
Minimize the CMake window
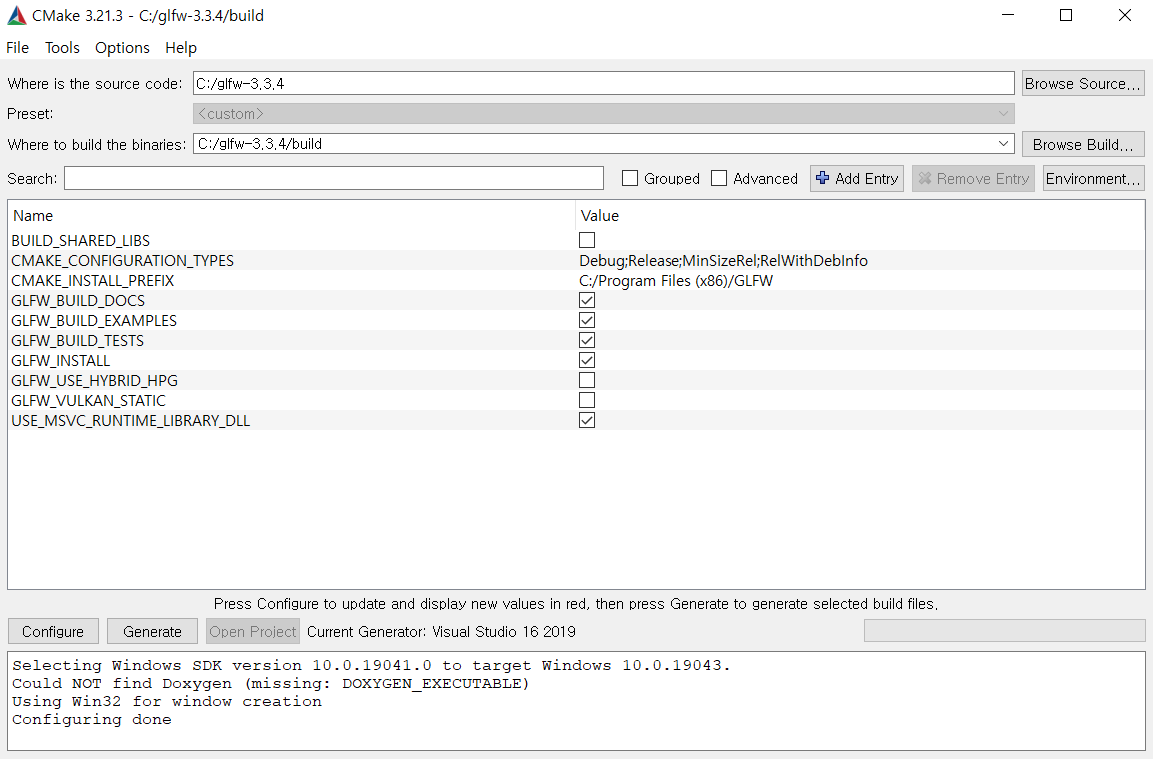point(1007,15)
